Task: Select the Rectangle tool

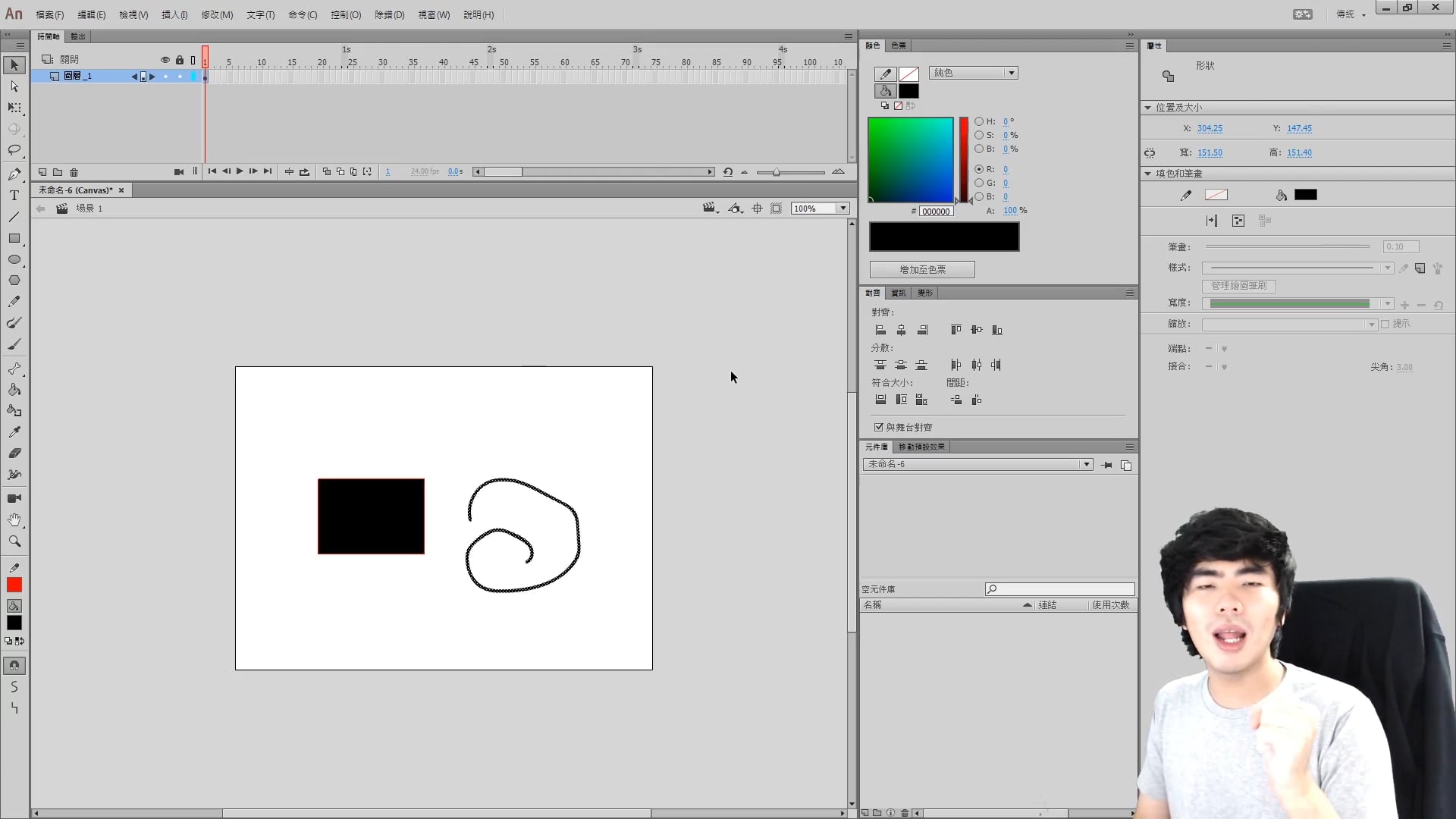Action: (x=14, y=238)
